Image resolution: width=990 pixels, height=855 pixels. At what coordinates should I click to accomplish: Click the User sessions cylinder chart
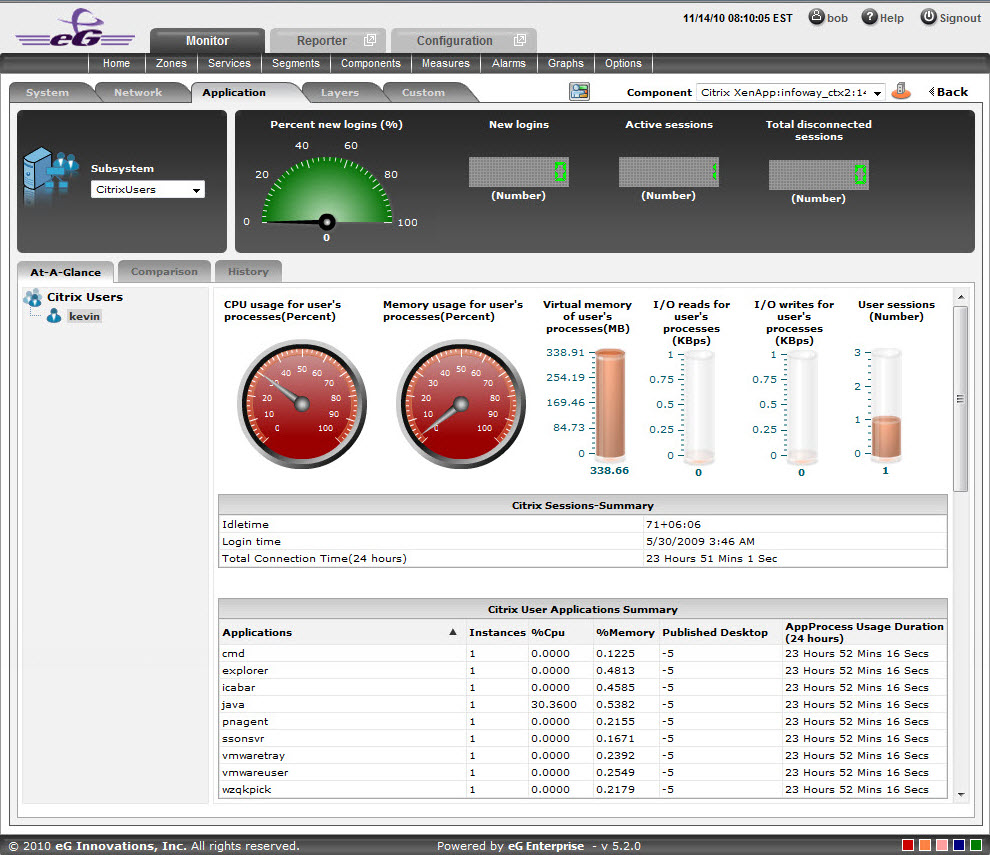point(886,404)
